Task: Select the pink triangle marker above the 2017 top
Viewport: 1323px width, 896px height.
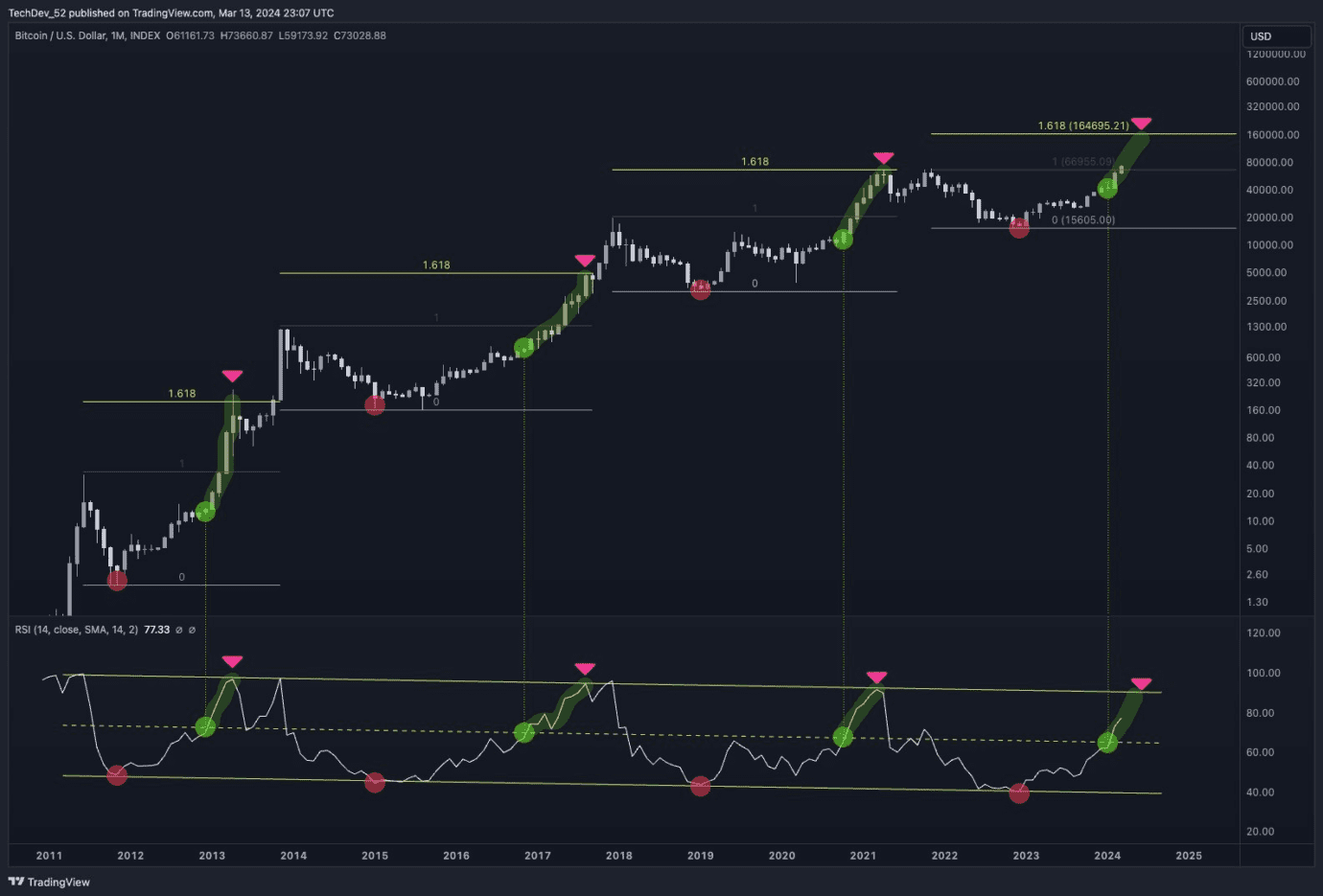Action: click(x=585, y=259)
